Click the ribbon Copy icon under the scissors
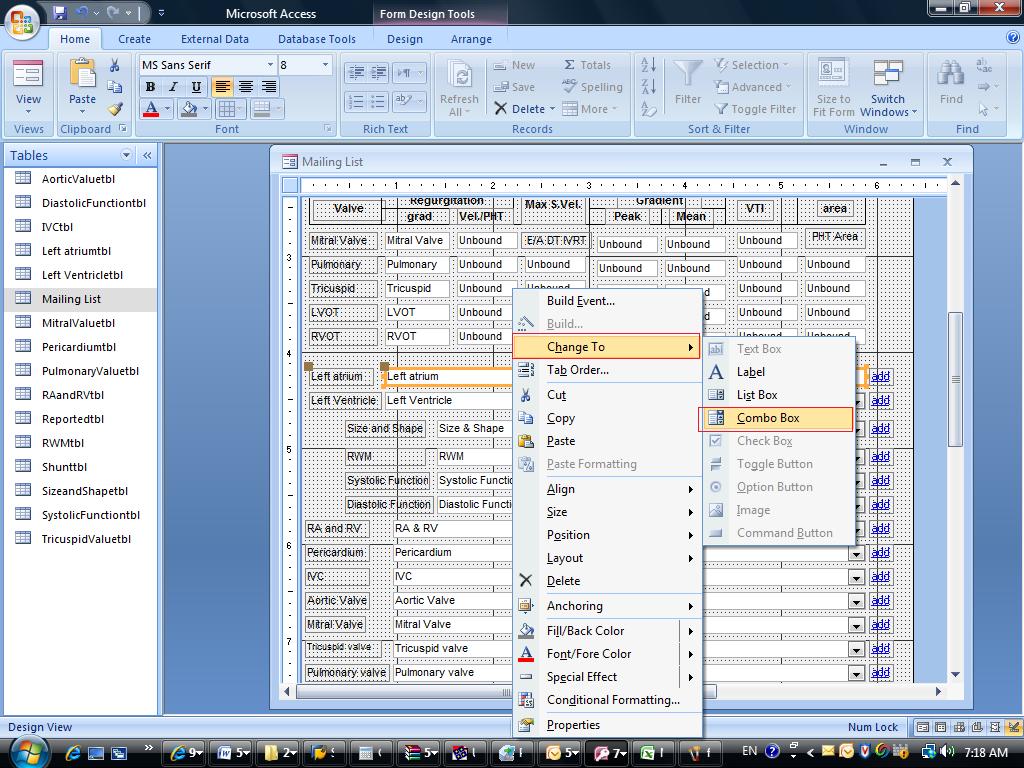 (115, 87)
